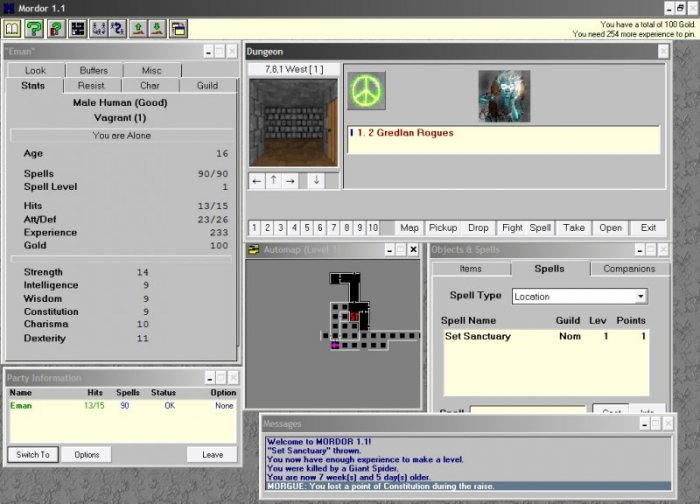Click the Automap window title icon
The height and width of the screenshot is (504, 700).
254,250
